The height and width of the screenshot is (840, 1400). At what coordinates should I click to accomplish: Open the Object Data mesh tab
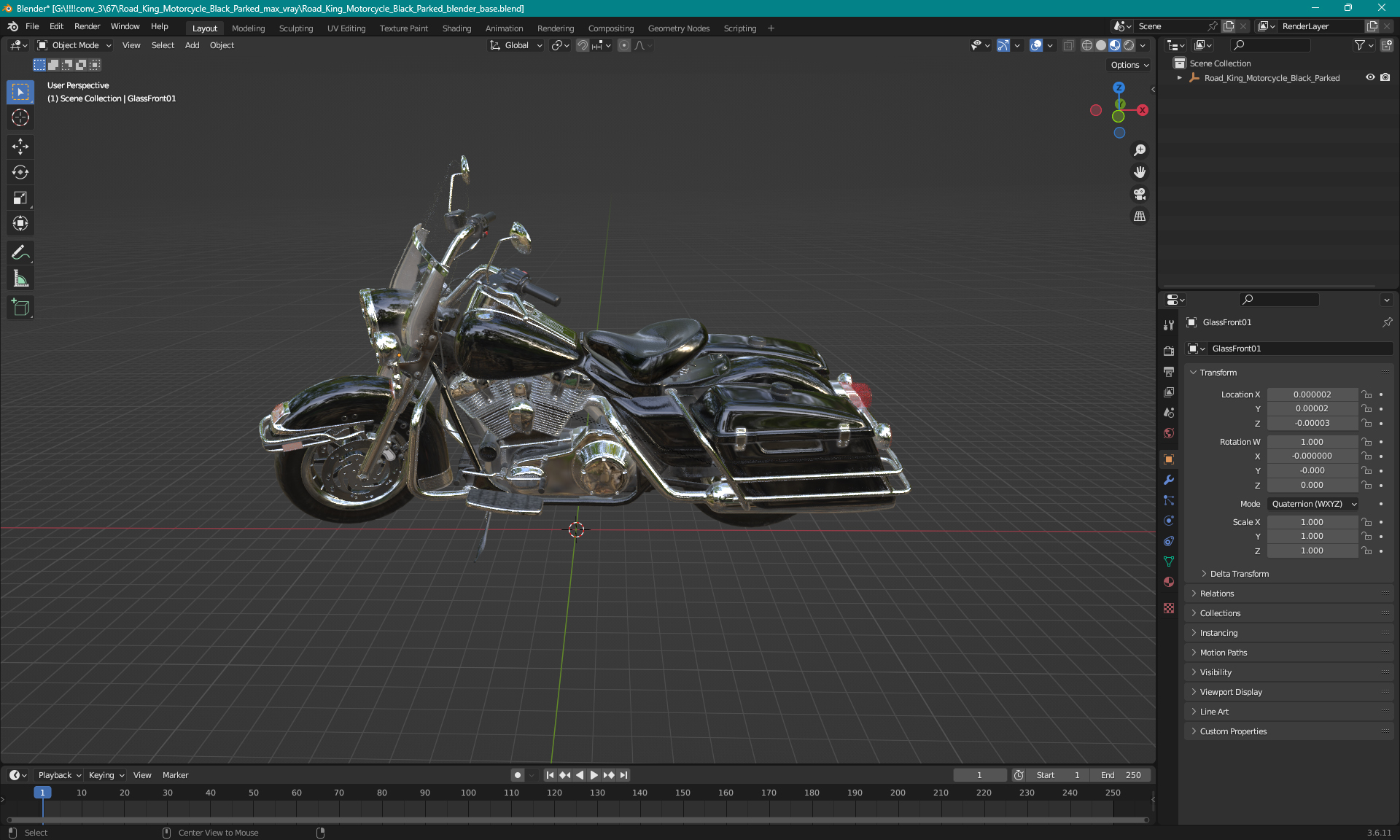[1169, 561]
